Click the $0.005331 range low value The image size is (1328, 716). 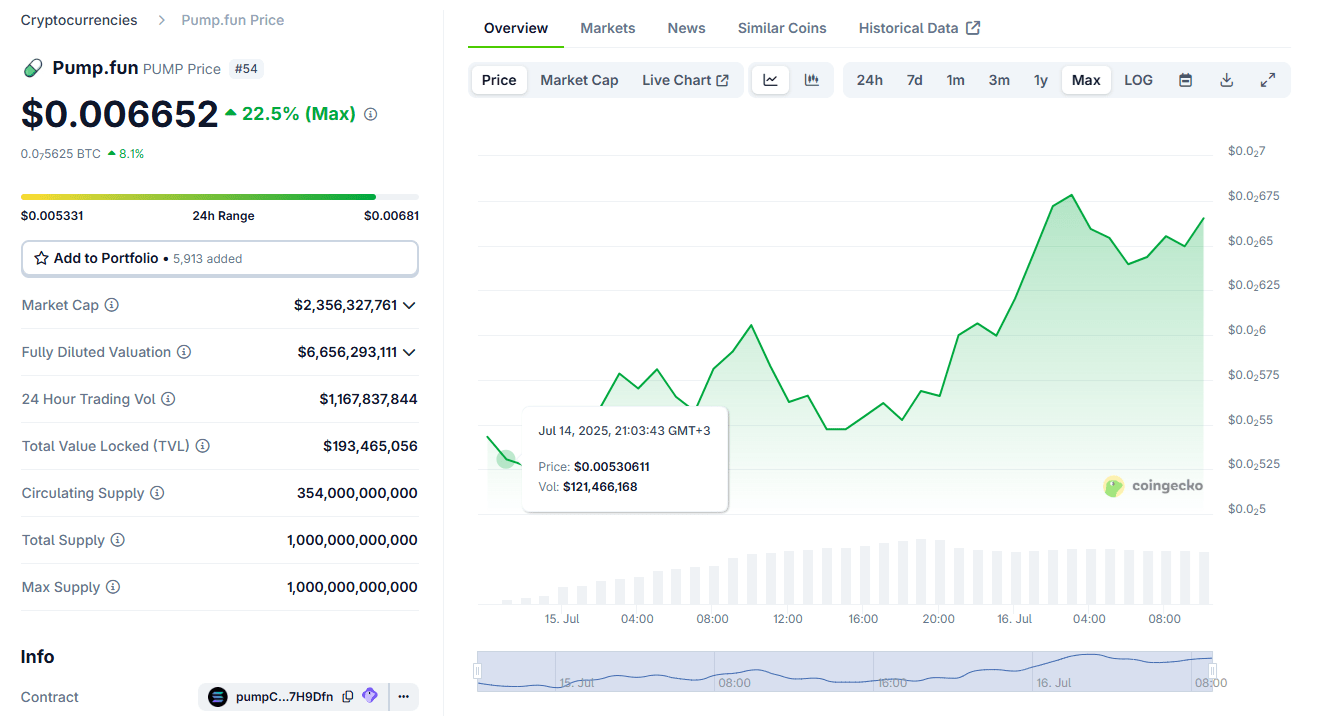pos(50,216)
